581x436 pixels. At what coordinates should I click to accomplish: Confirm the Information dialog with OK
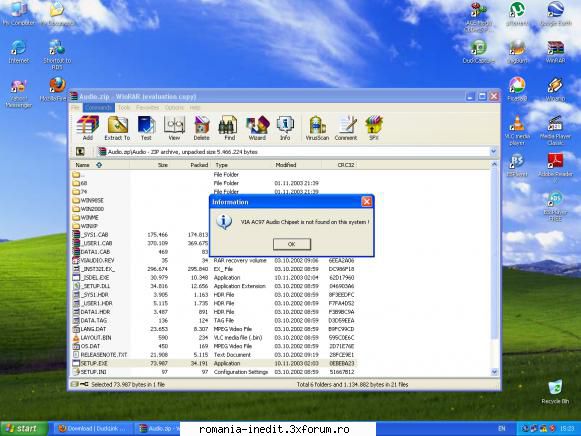pos(292,244)
